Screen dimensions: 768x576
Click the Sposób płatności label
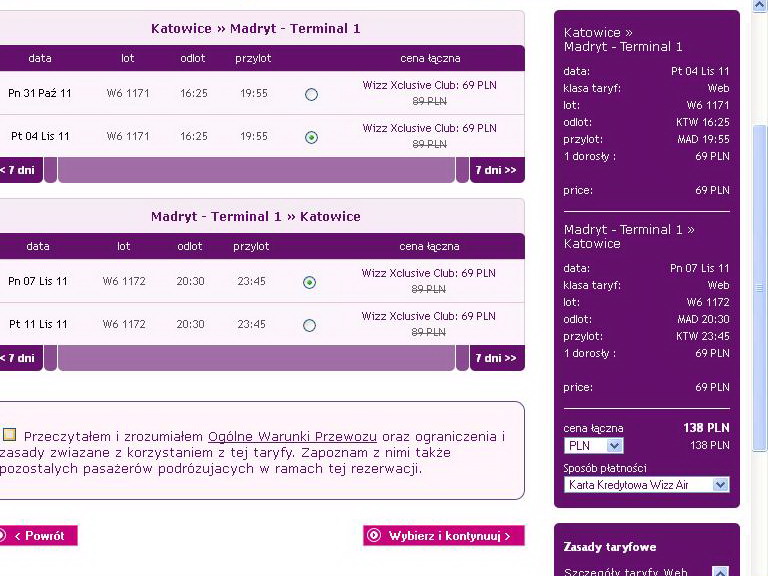(605, 468)
